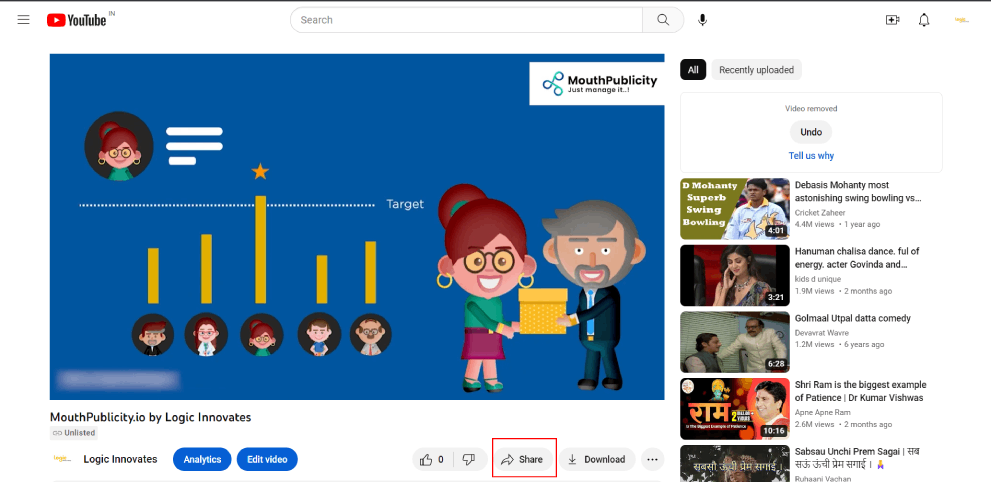Open the Create video camera icon
This screenshot has height=482, width=991.
[892, 20]
